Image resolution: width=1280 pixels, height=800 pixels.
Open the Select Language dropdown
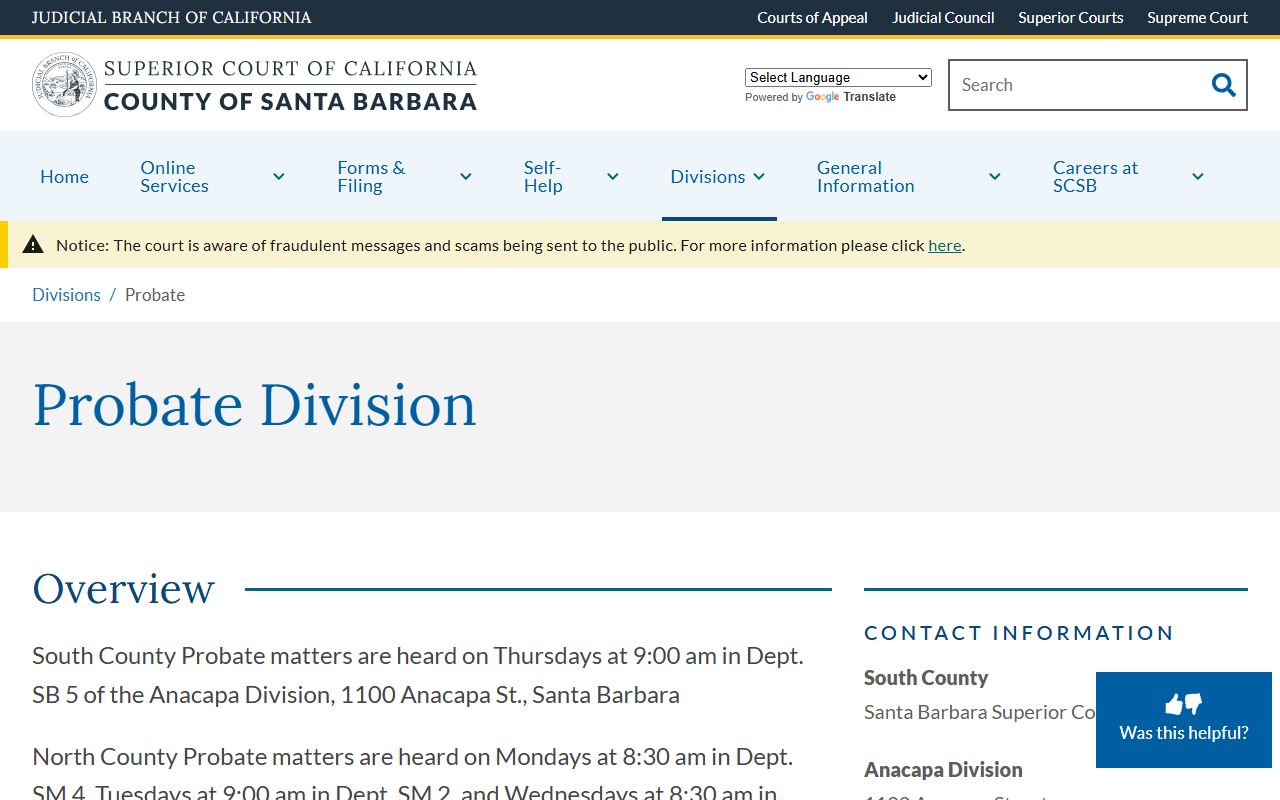(838, 77)
